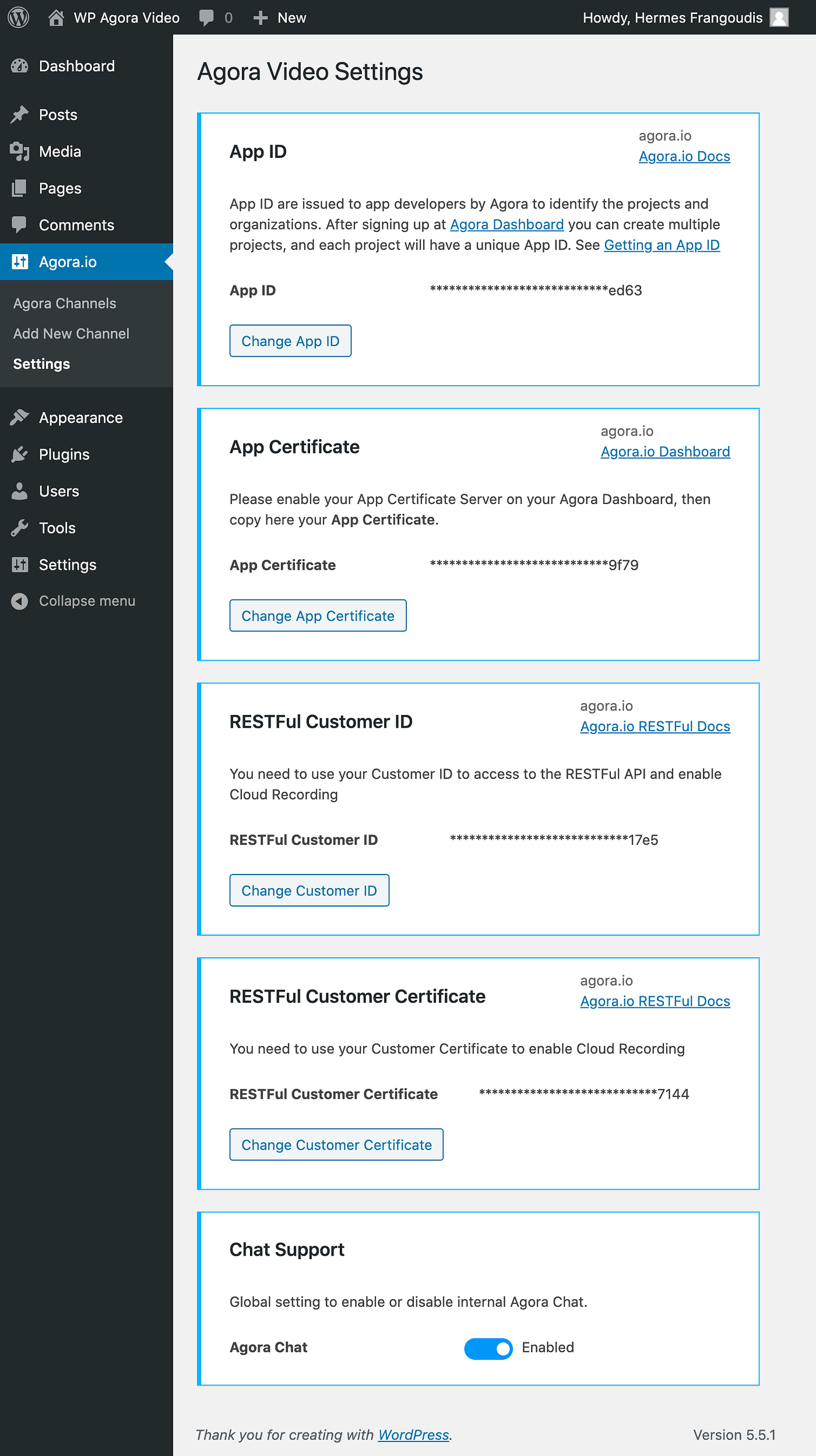
Task: Click Change App Certificate button
Action: tap(318, 616)
